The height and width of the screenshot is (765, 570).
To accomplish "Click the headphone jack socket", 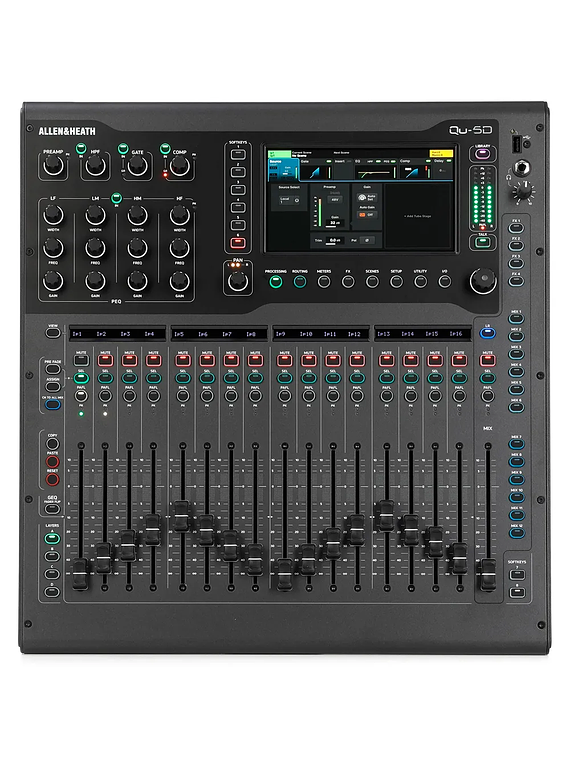I will tap(522, 168).
